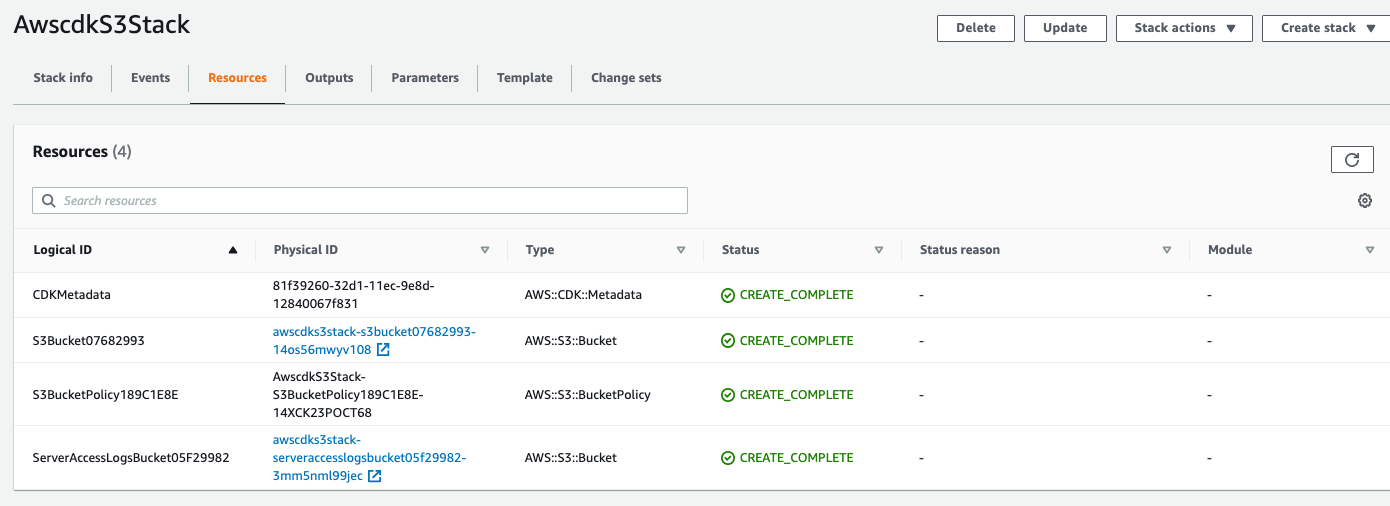Click status check icon in ServerAccessLogsBucket05F29982 row
Image resolution: width=1390 pixels, height=506 pixels.
[x=728, y=458]
